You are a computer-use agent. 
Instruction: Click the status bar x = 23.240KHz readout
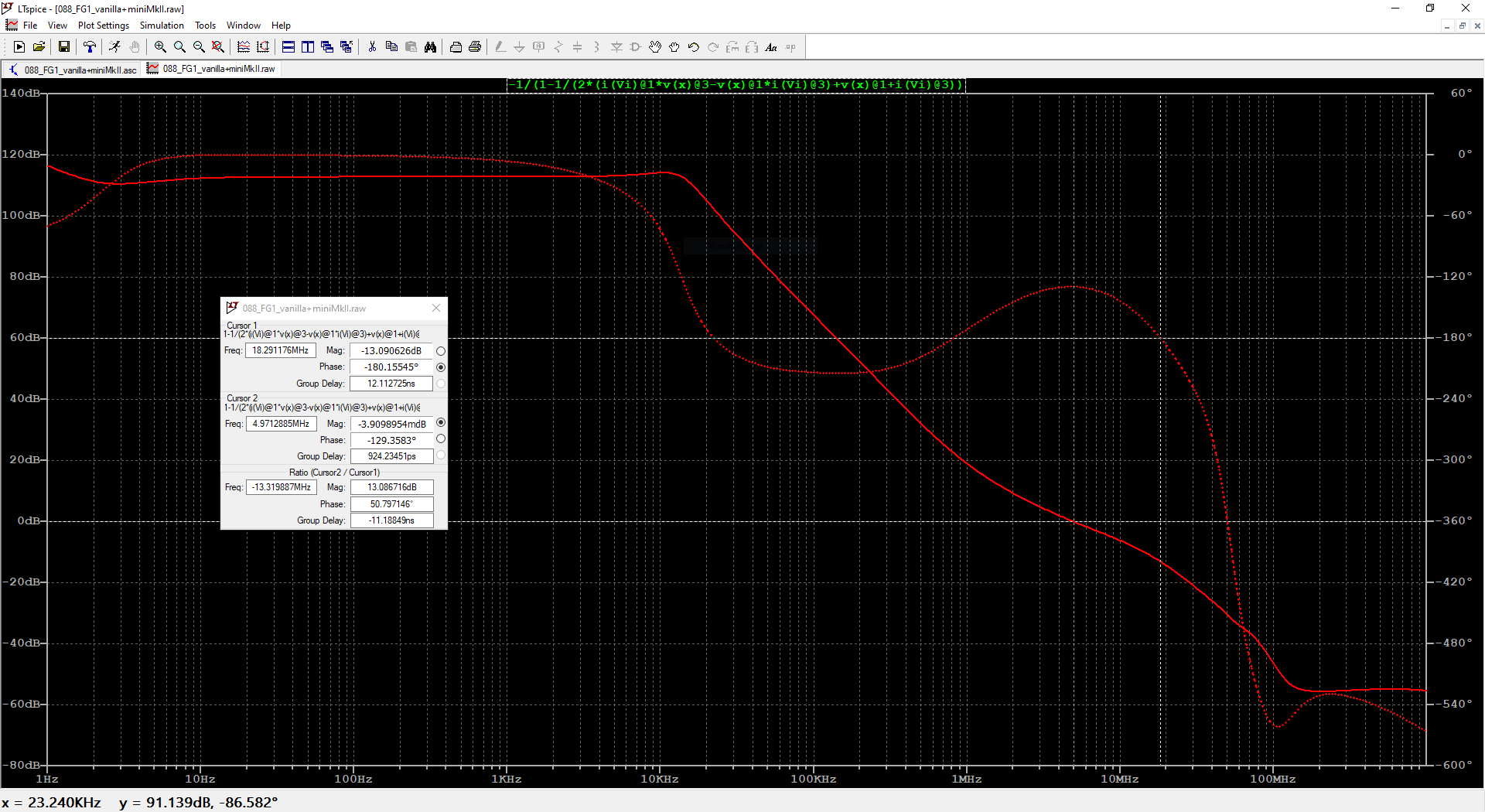click(x=51, y=802)
